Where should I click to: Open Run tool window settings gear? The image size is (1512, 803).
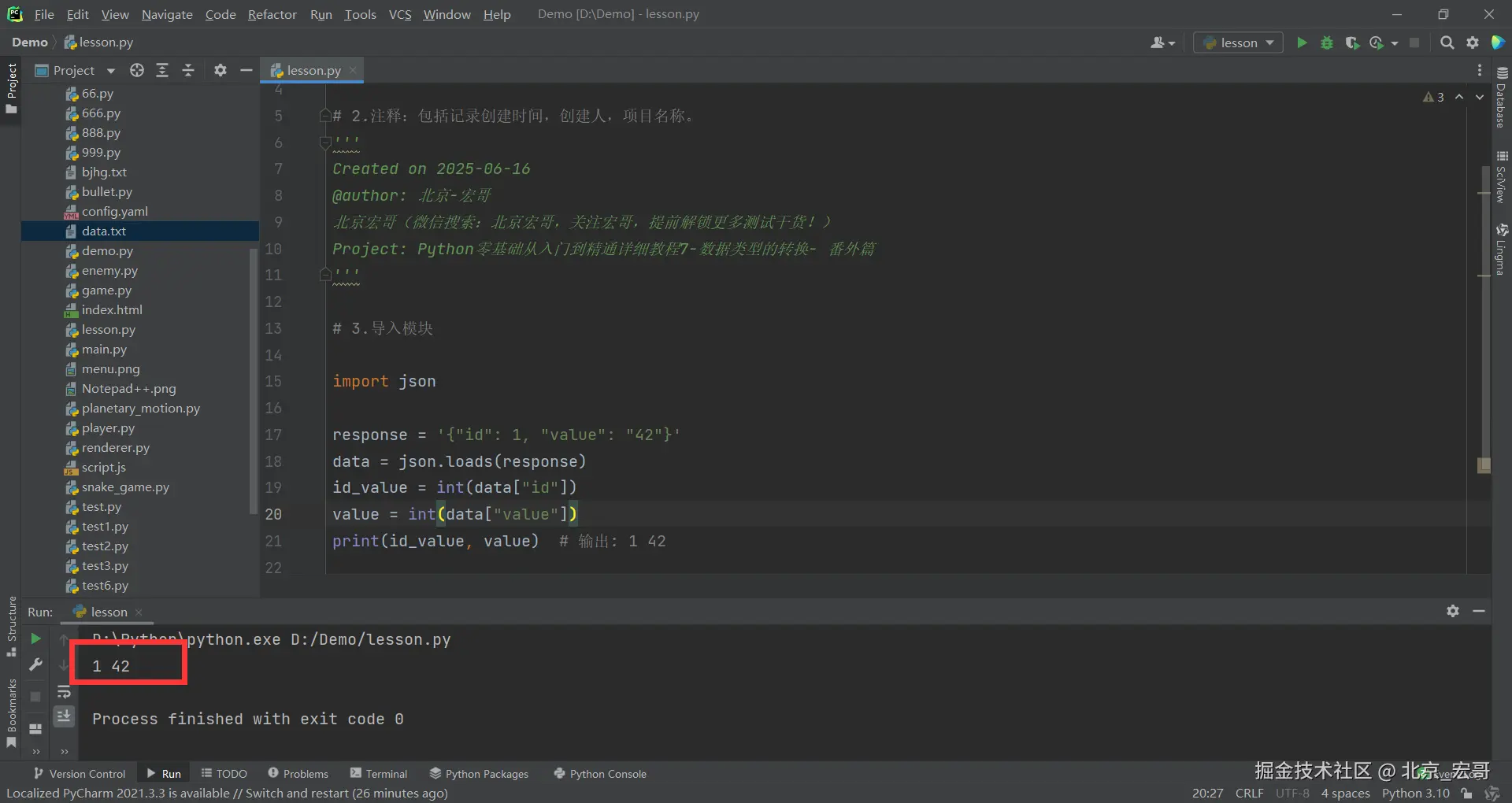pos(1453,611)
